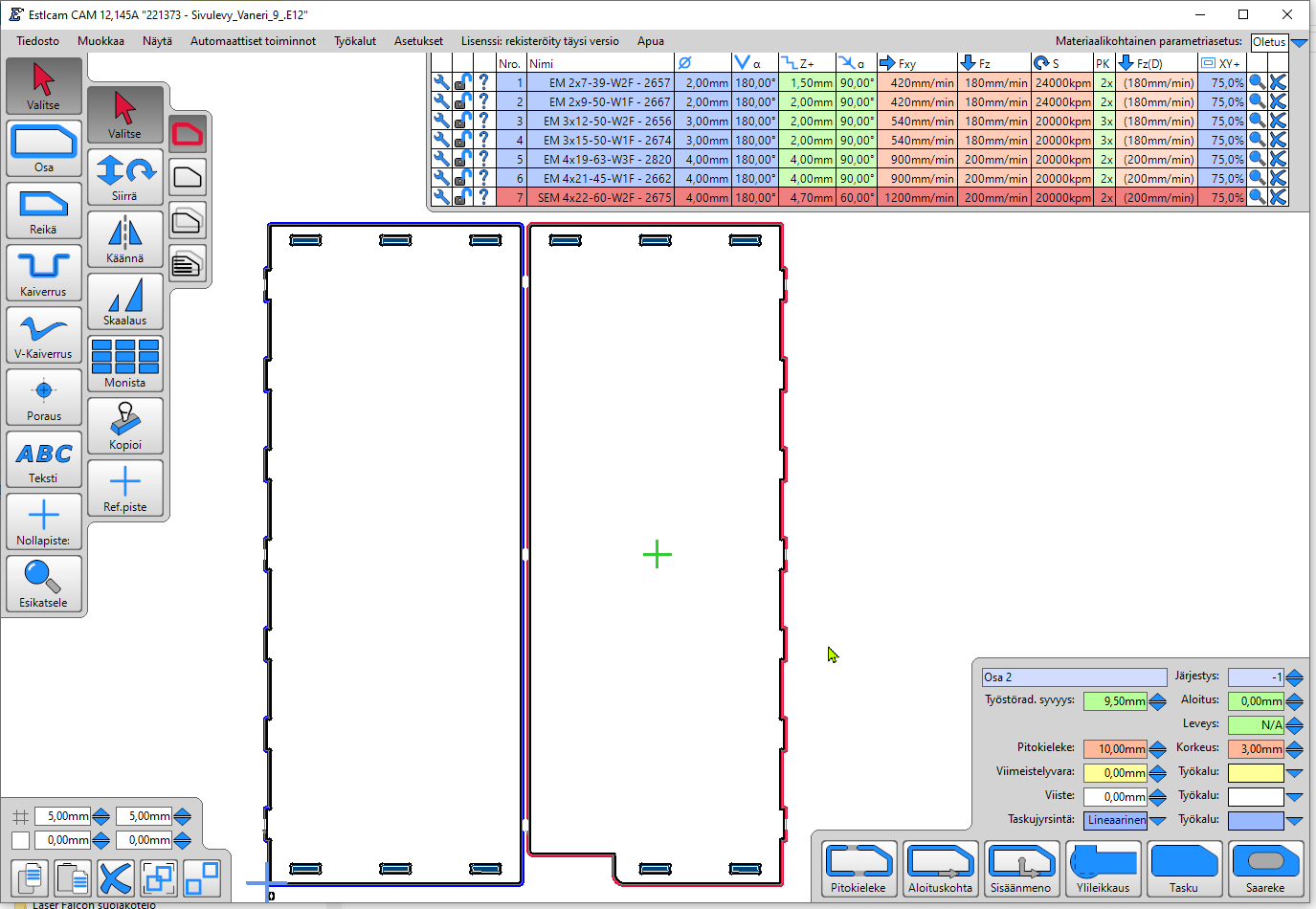This screenshot has width=1316, height=909.
Task: Click the paste clipboard icon at bottom left
Action: pos(73,877)
